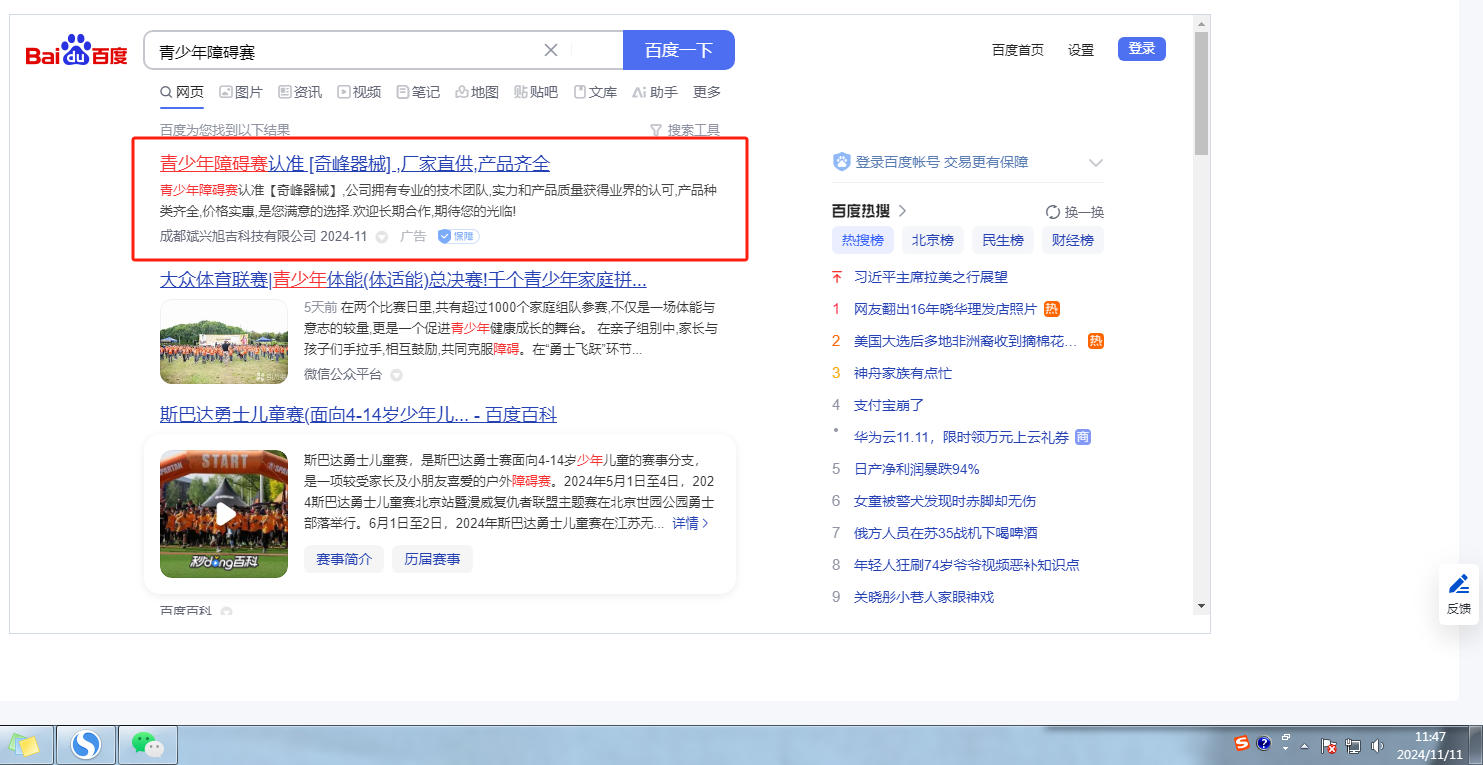Click the Baidu logo
This screenshot has width=1483, height=765.
click(77, 51)
